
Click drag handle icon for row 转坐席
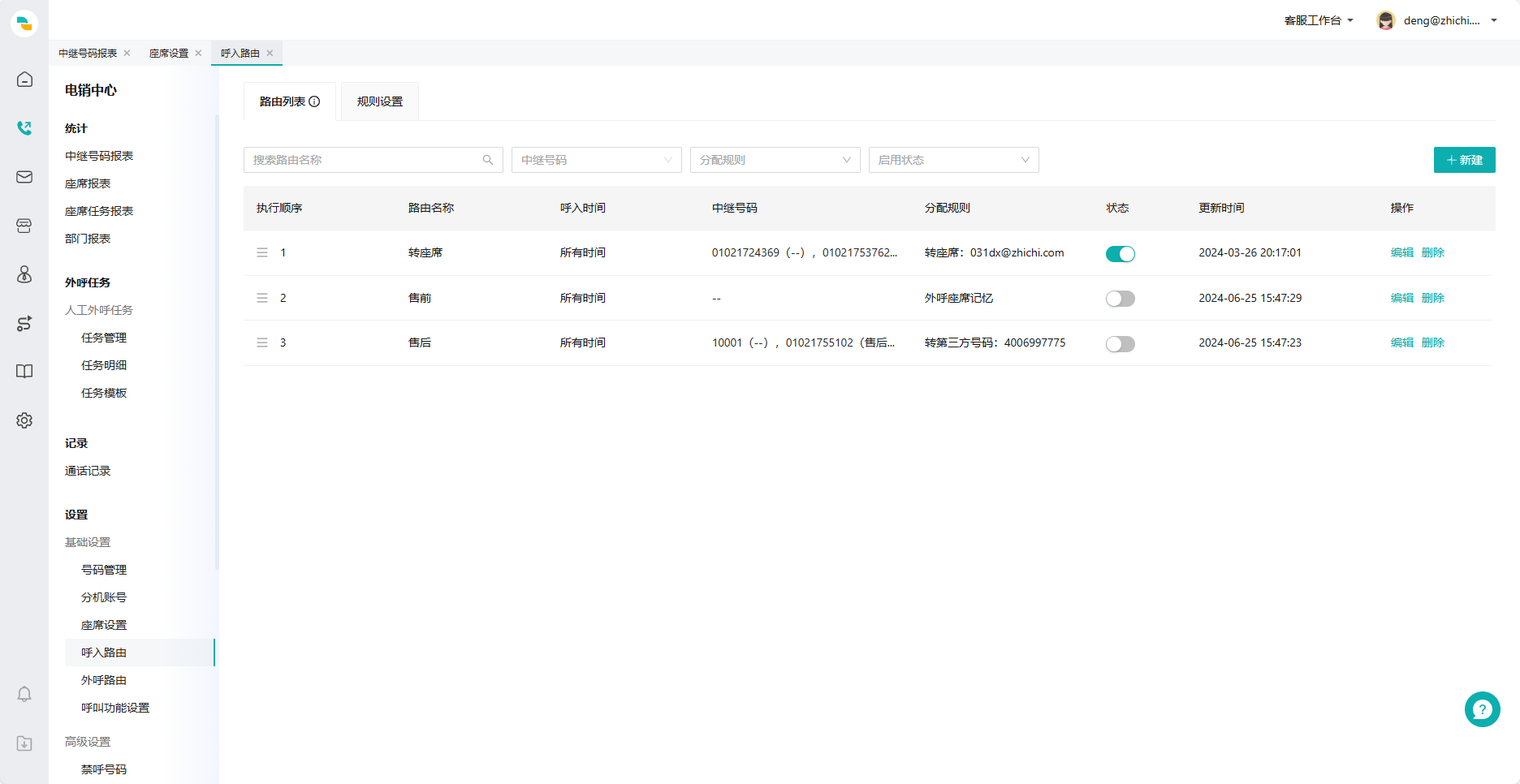click(x=262, y=253)
